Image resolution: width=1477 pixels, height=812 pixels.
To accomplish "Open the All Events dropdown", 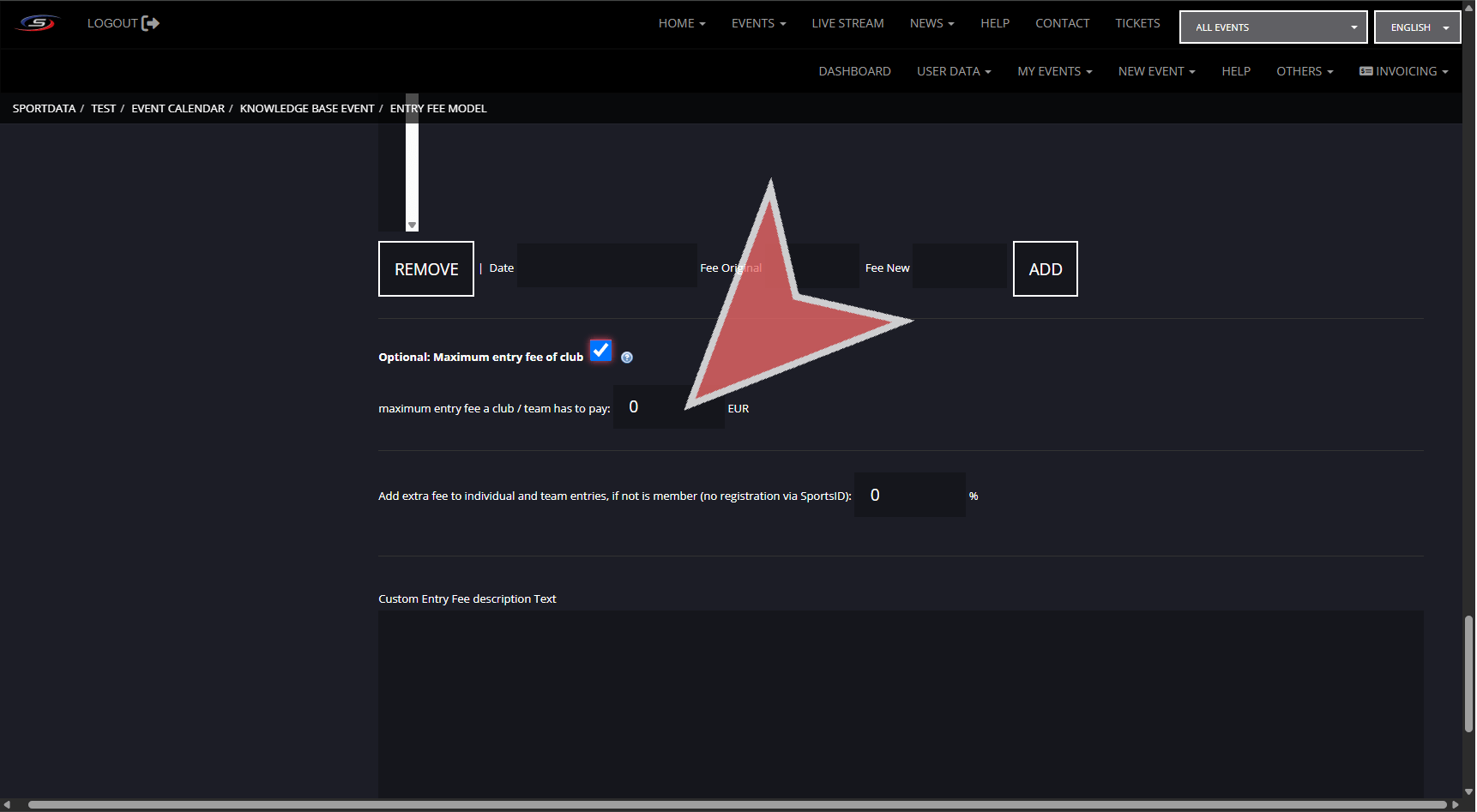I will (1273, 27).
